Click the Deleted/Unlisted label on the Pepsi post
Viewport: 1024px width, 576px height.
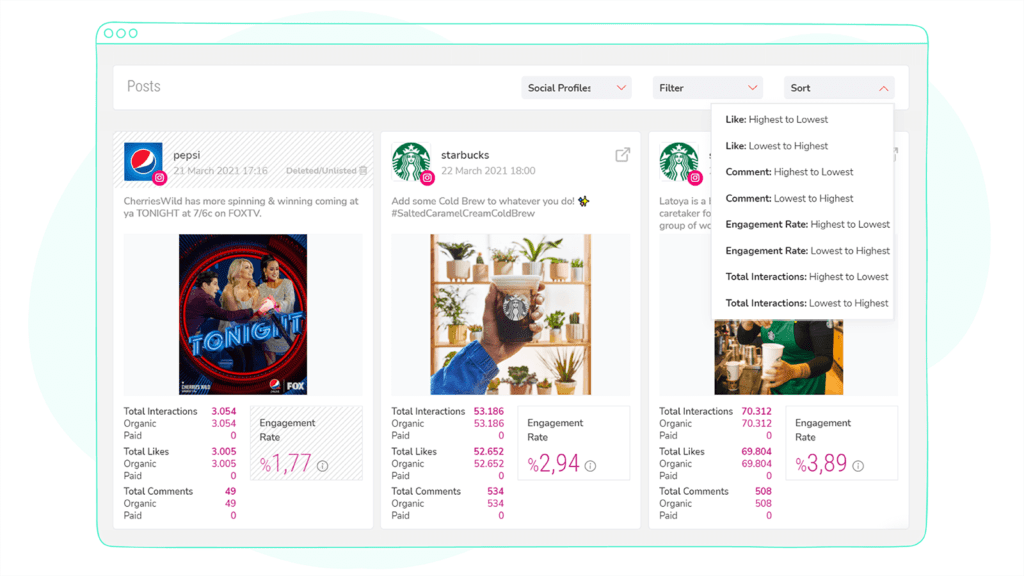tap(321, 170)
